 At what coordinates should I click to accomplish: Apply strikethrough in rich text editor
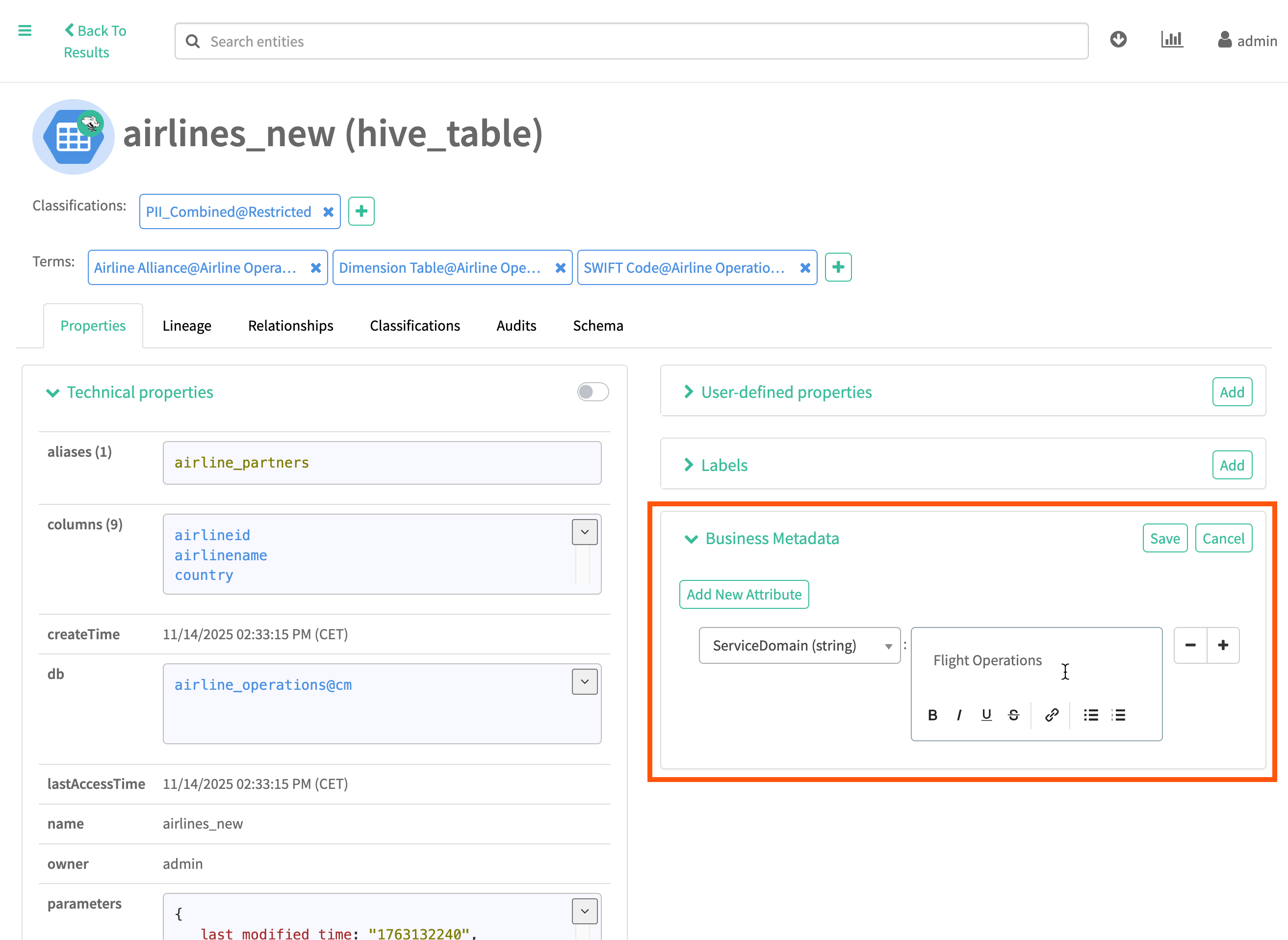coord(1013,715)
